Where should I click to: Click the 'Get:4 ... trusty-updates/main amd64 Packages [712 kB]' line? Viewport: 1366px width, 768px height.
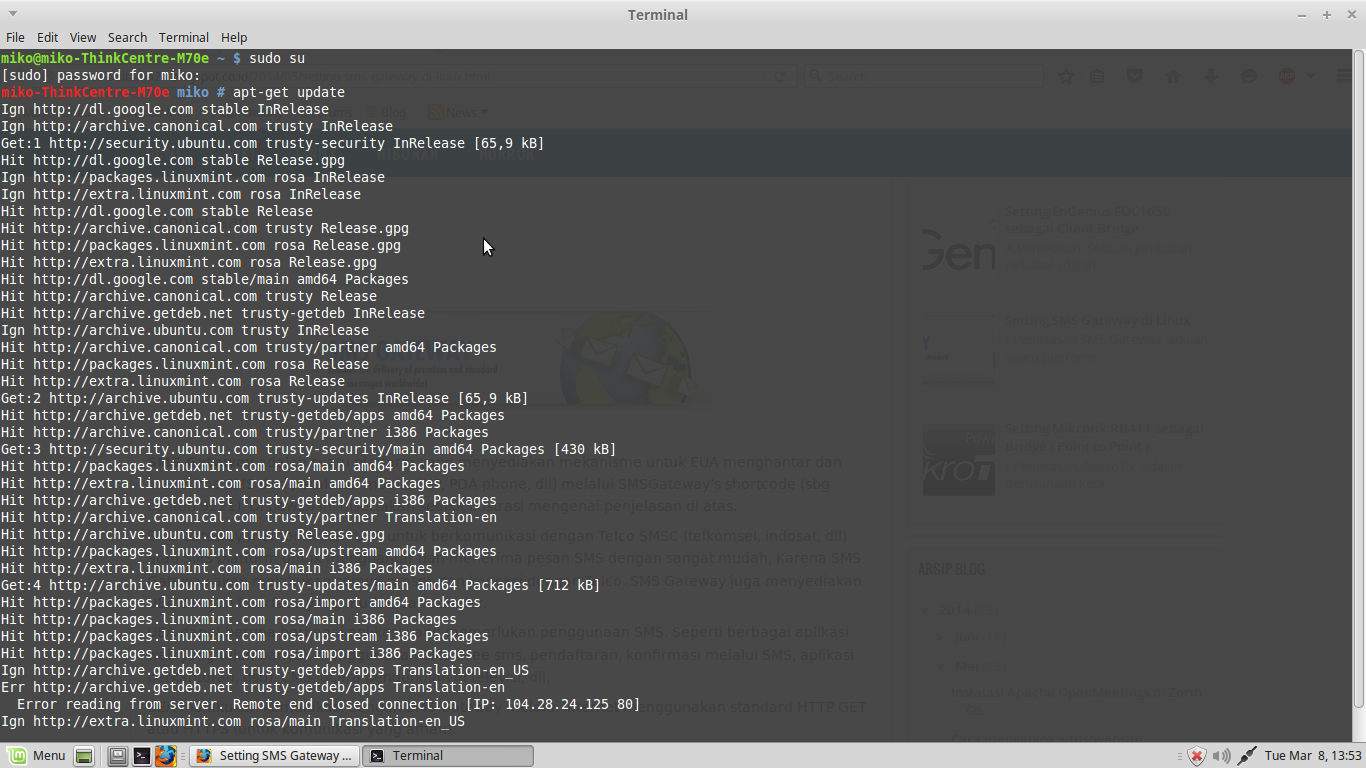tap(301, 585)
